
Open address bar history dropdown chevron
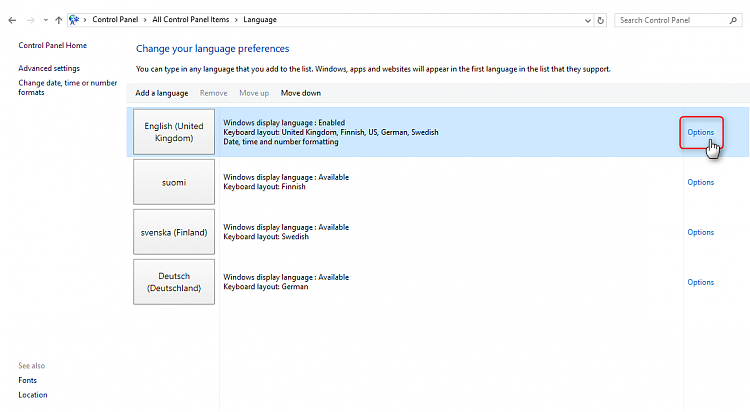587,21
